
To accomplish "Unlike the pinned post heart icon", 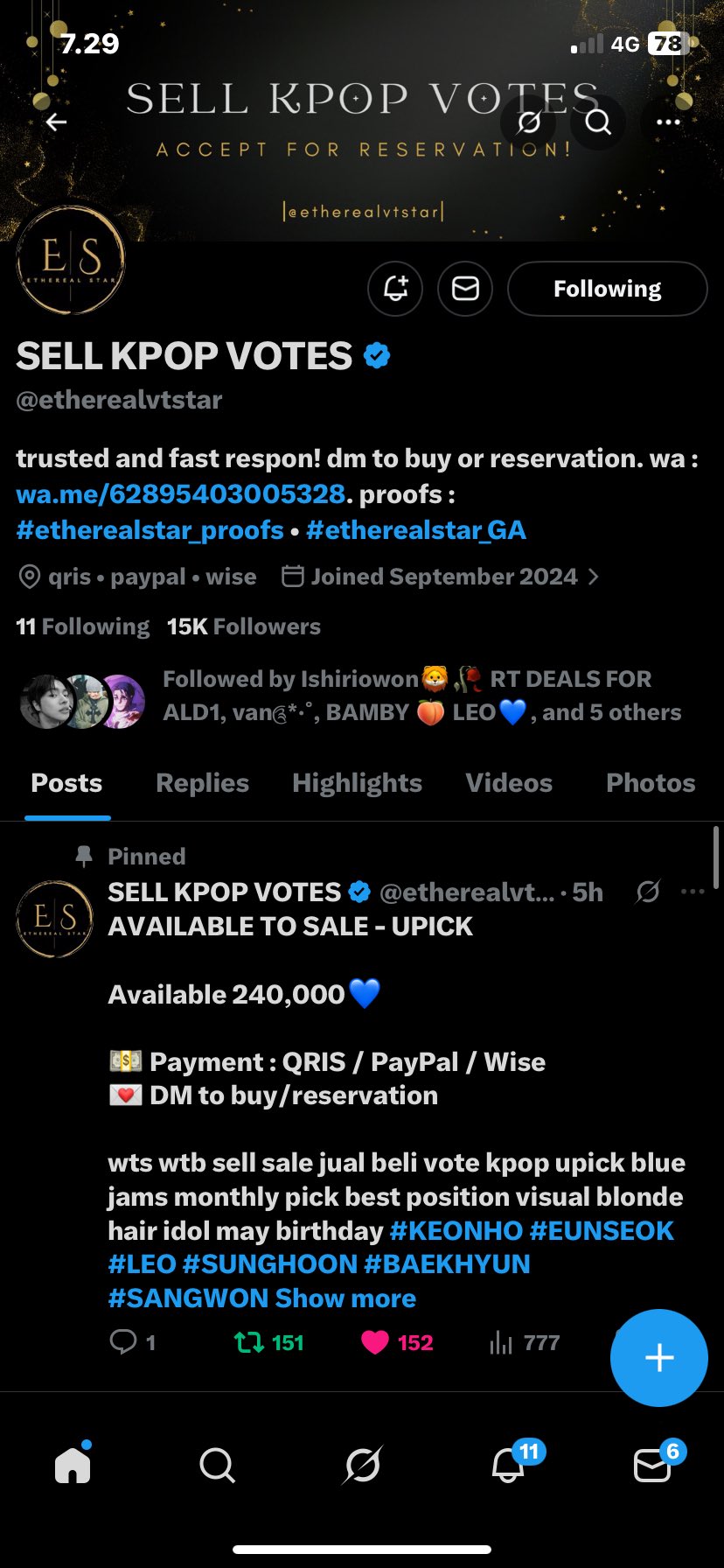I will [x=375, y=1342].
